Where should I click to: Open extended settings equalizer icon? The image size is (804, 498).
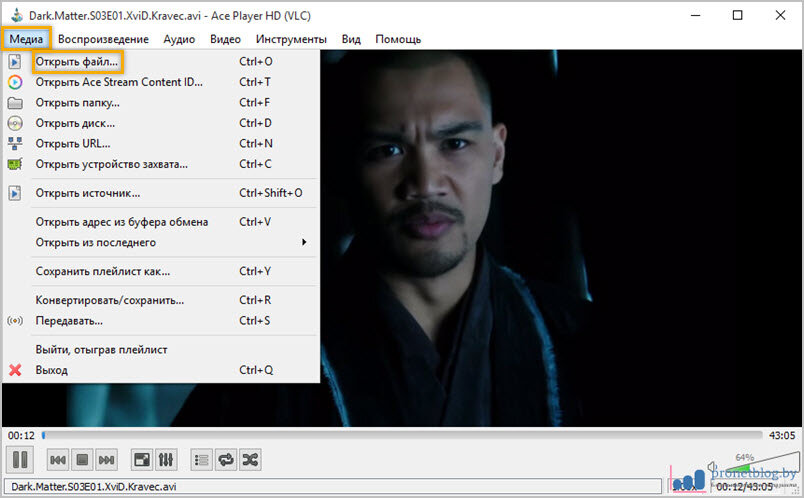166,460
